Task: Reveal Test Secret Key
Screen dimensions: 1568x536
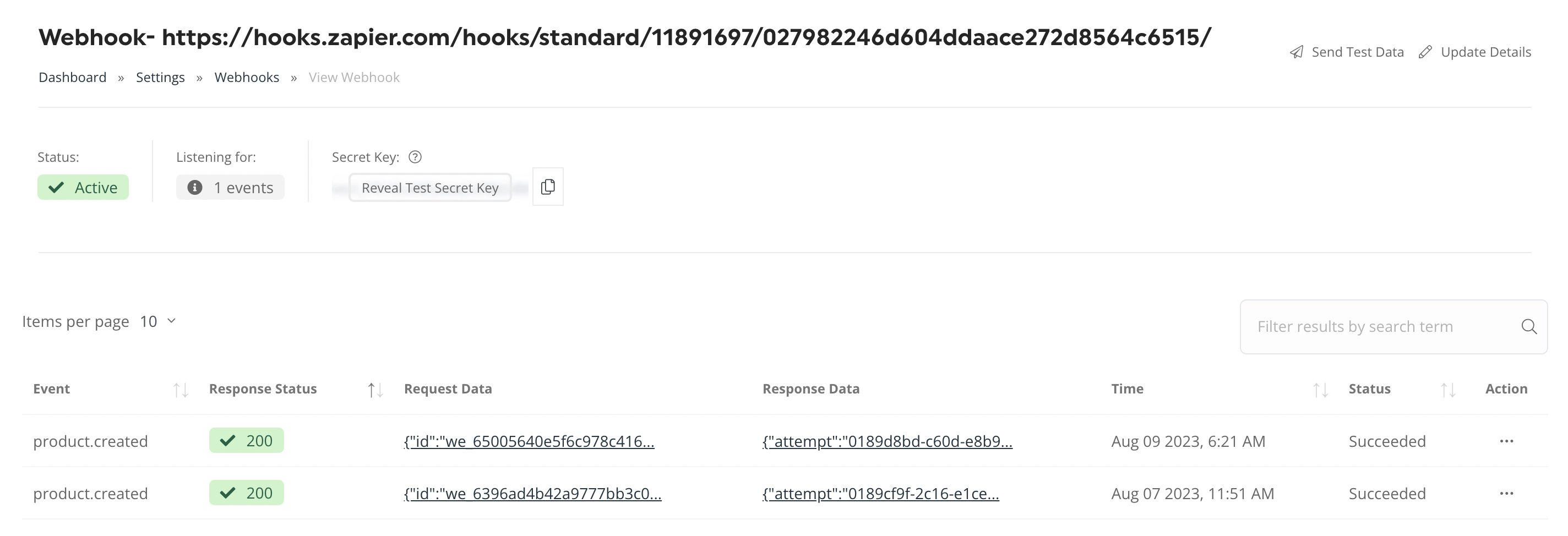Action: pyautogui.click(x=430, y=188)
